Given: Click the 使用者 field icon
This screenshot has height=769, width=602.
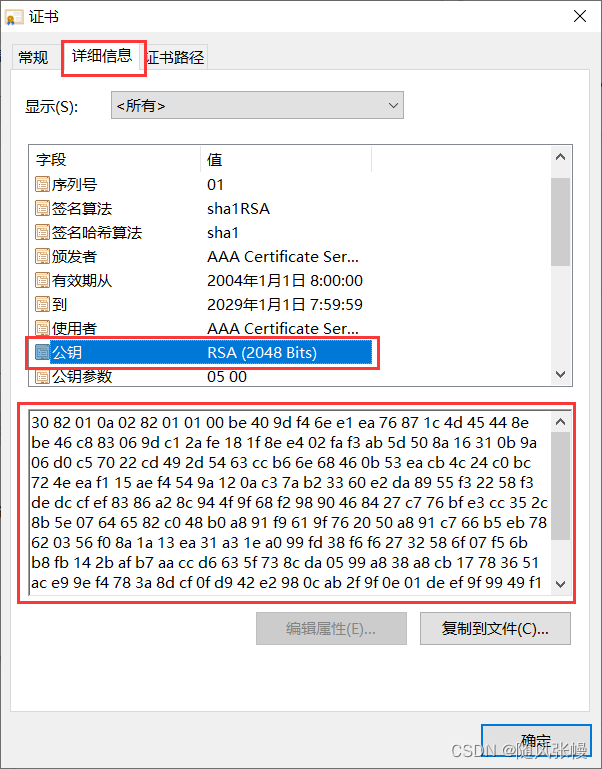Looking at the screenshot, I should pyautogui.click(x=43, y=328).
